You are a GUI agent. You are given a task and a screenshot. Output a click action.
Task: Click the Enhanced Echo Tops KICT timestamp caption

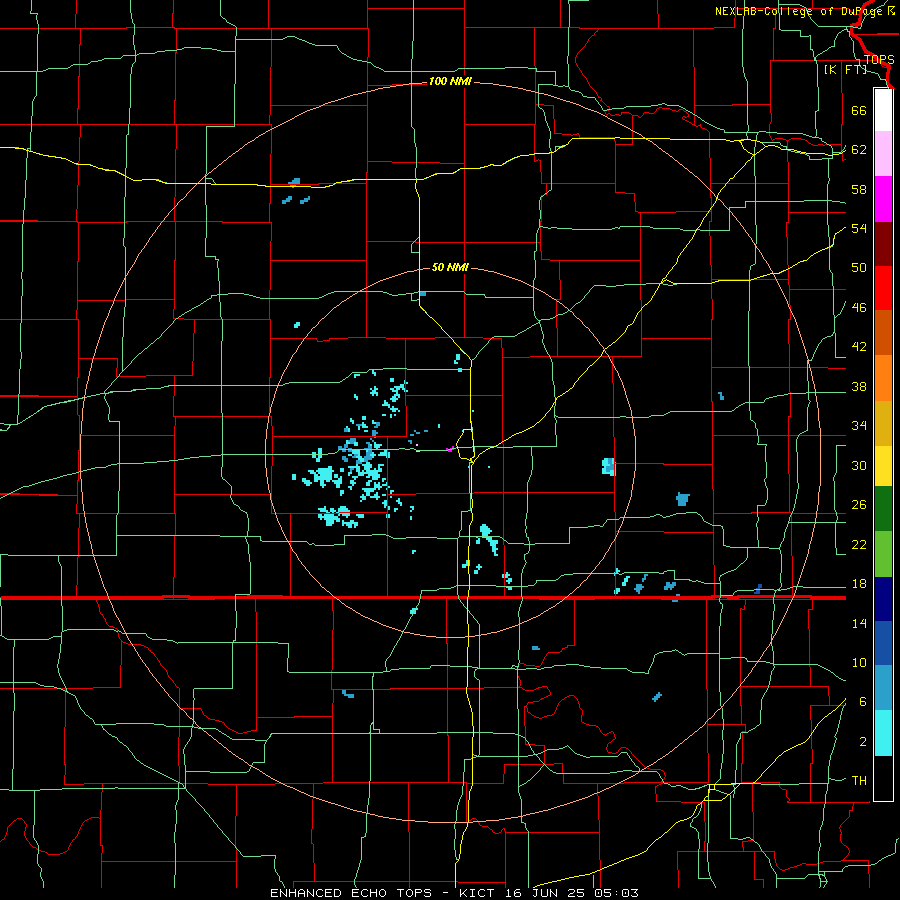pos(454,893)
